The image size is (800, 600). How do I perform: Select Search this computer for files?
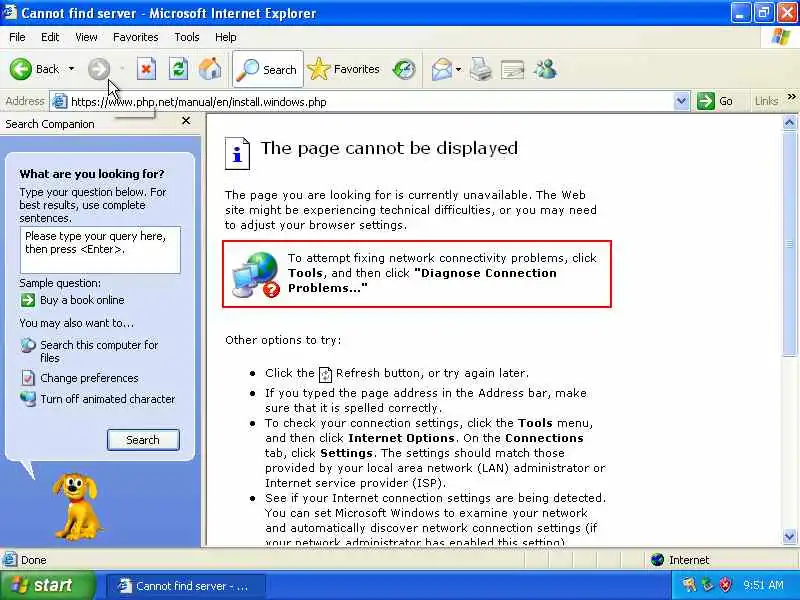coord(99,351)
